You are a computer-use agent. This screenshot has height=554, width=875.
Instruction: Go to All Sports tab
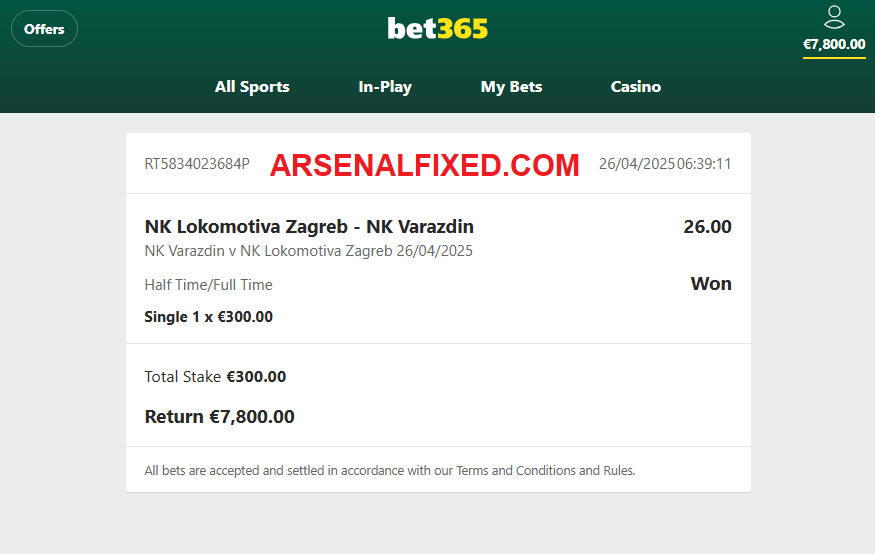coord(252,87)
